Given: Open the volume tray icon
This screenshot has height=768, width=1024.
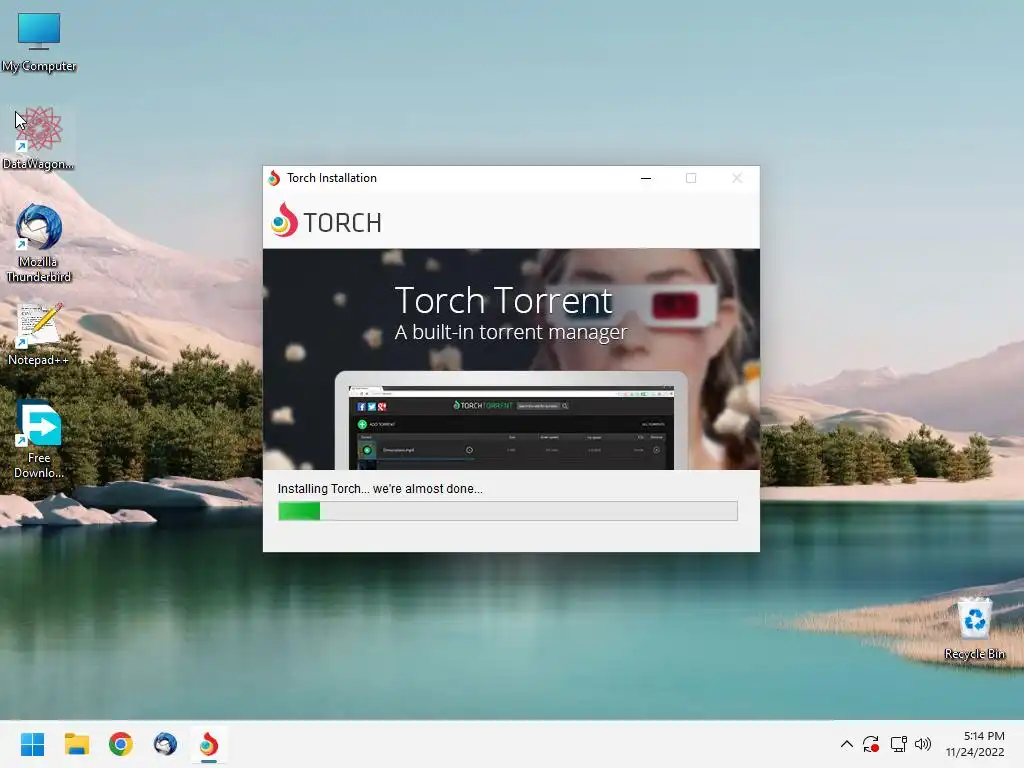Looking at the screenshot, I should (923, 744).
